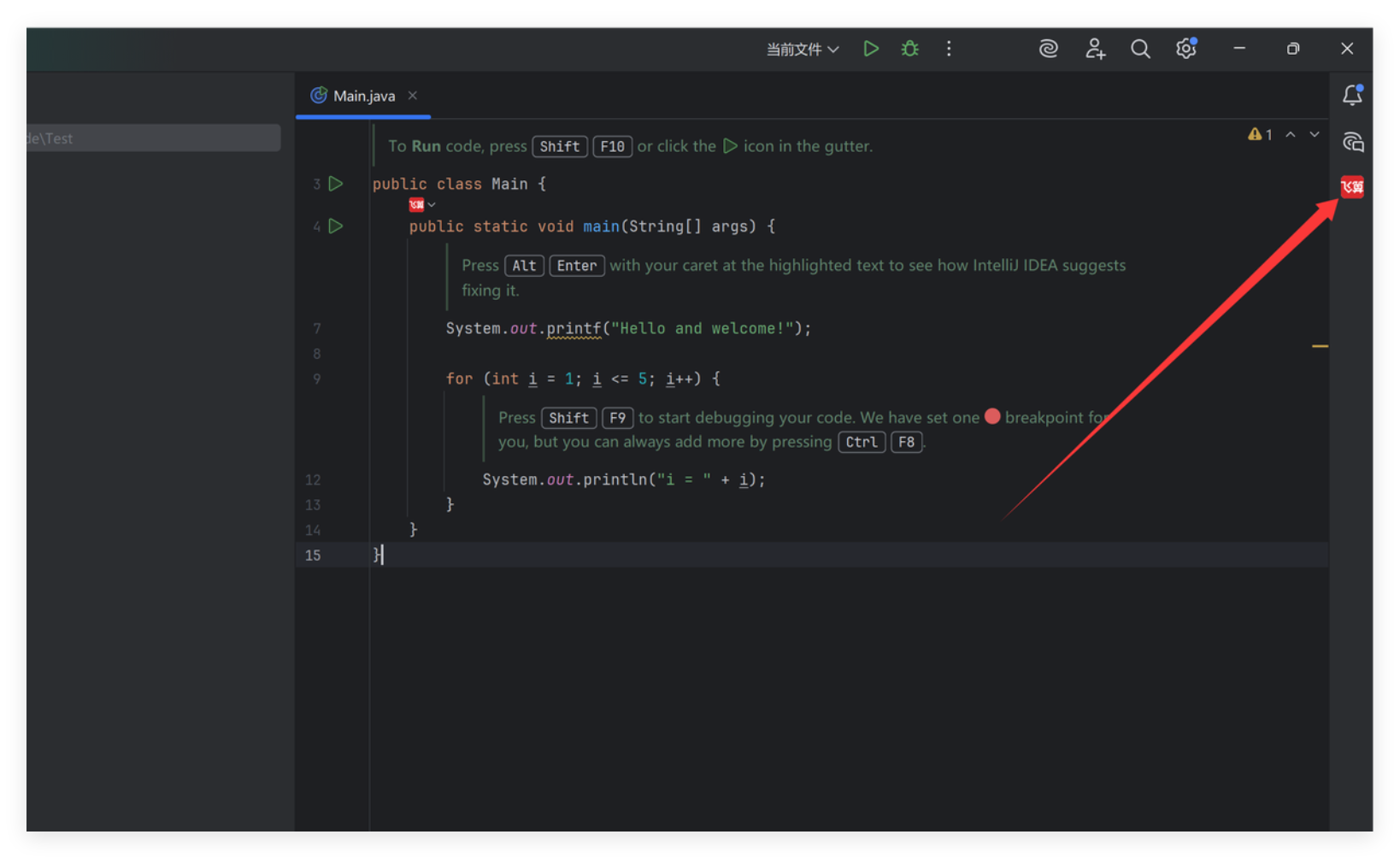Run the current file with green play button
This screenshot has height=858, width=1400.
click(x=870, y=49)
